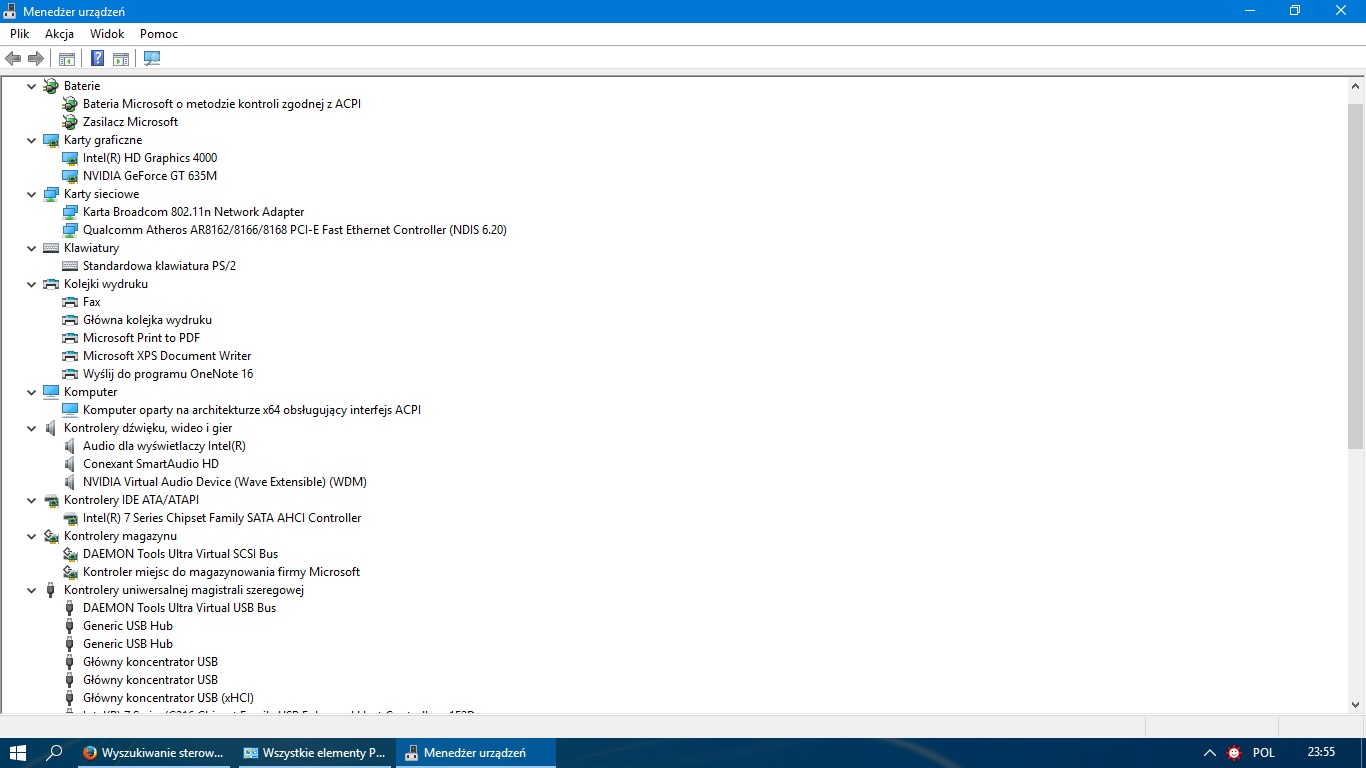This screenshot has width=1366, height=768.
Task: Click the forward navigation arrow icon
Action: click(36, 57)
